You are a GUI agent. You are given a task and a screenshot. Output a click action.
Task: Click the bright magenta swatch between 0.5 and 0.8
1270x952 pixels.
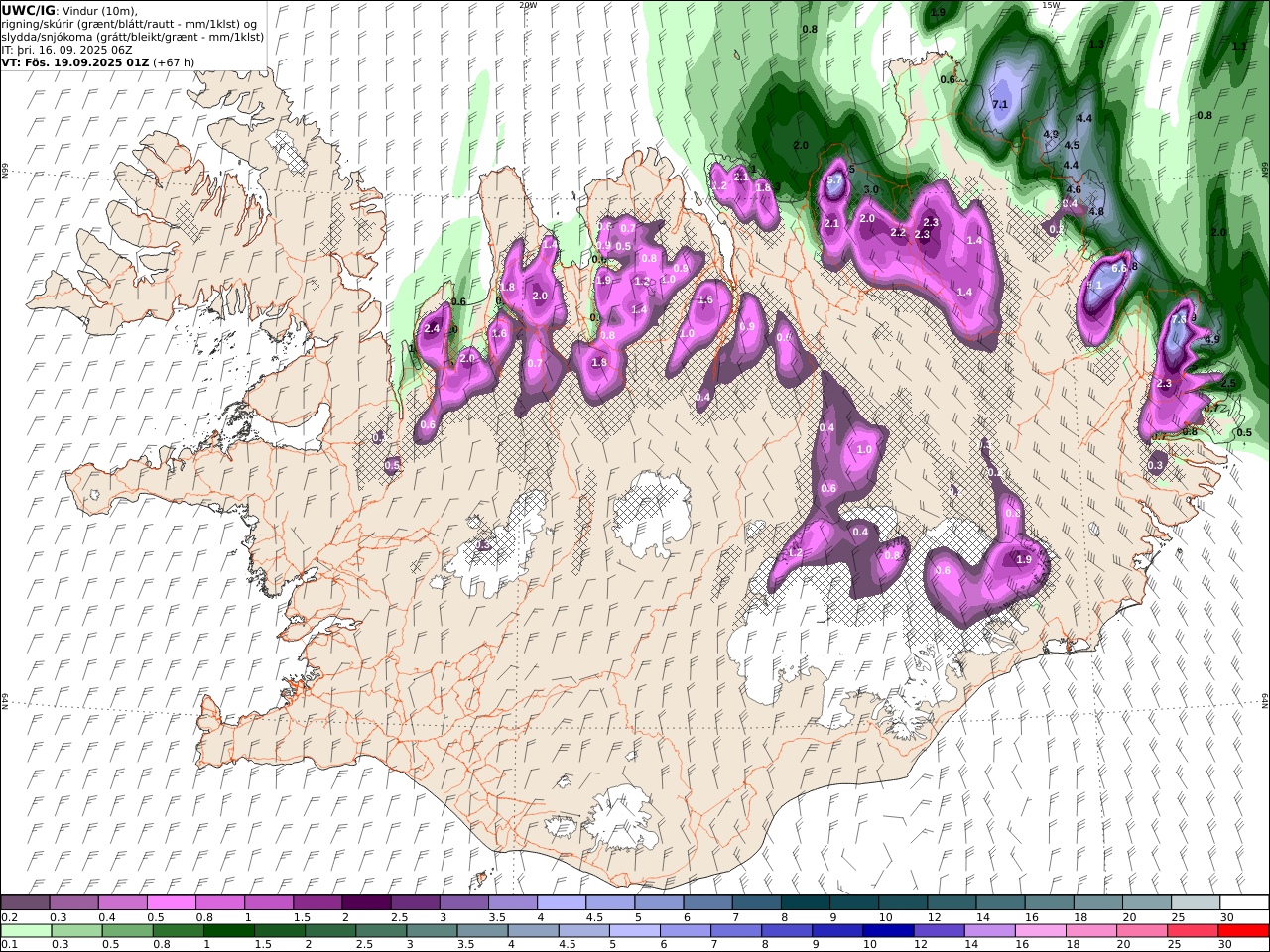coord(171,902)
